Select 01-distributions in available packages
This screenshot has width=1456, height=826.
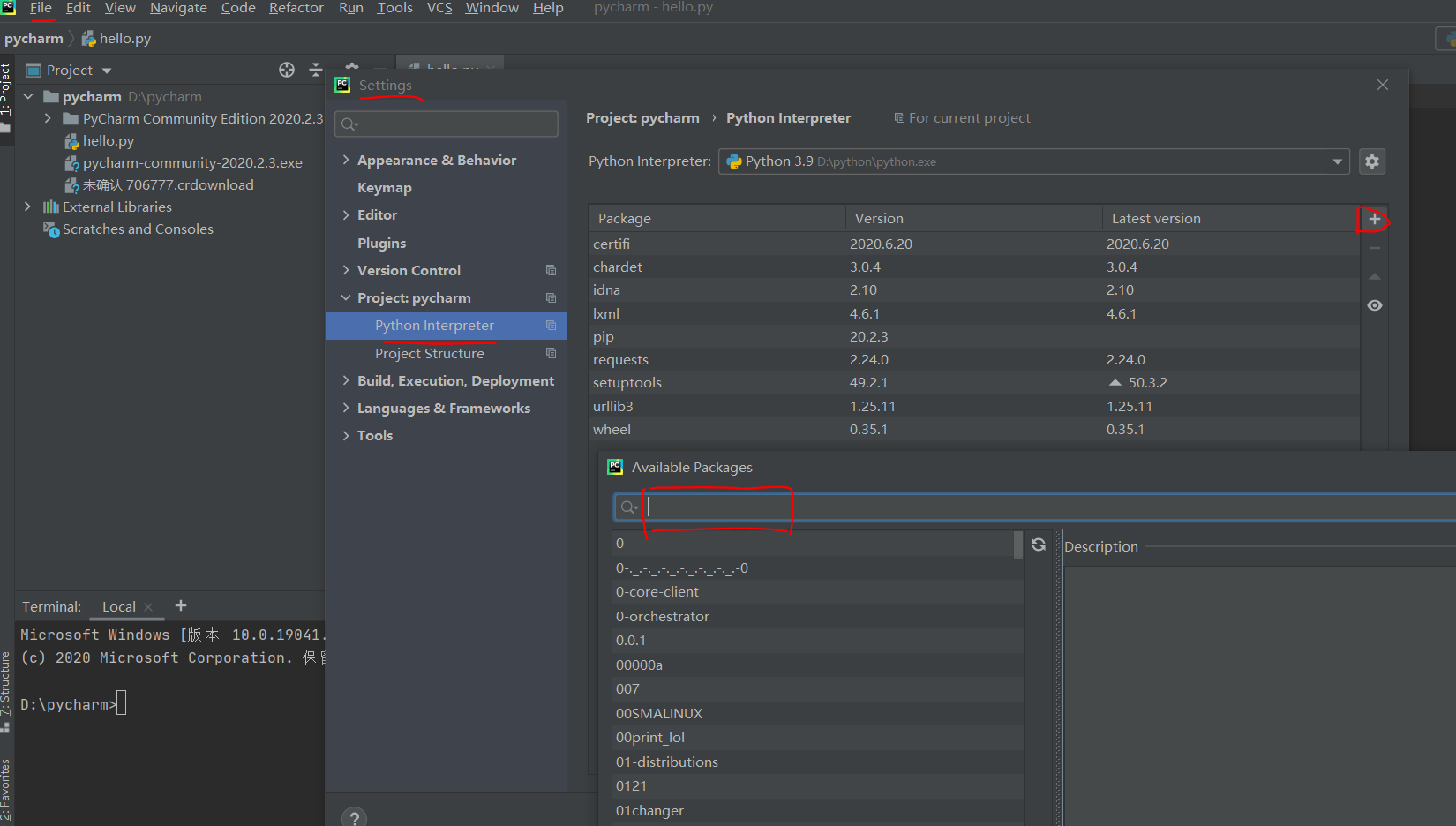[x=817, y=762]
